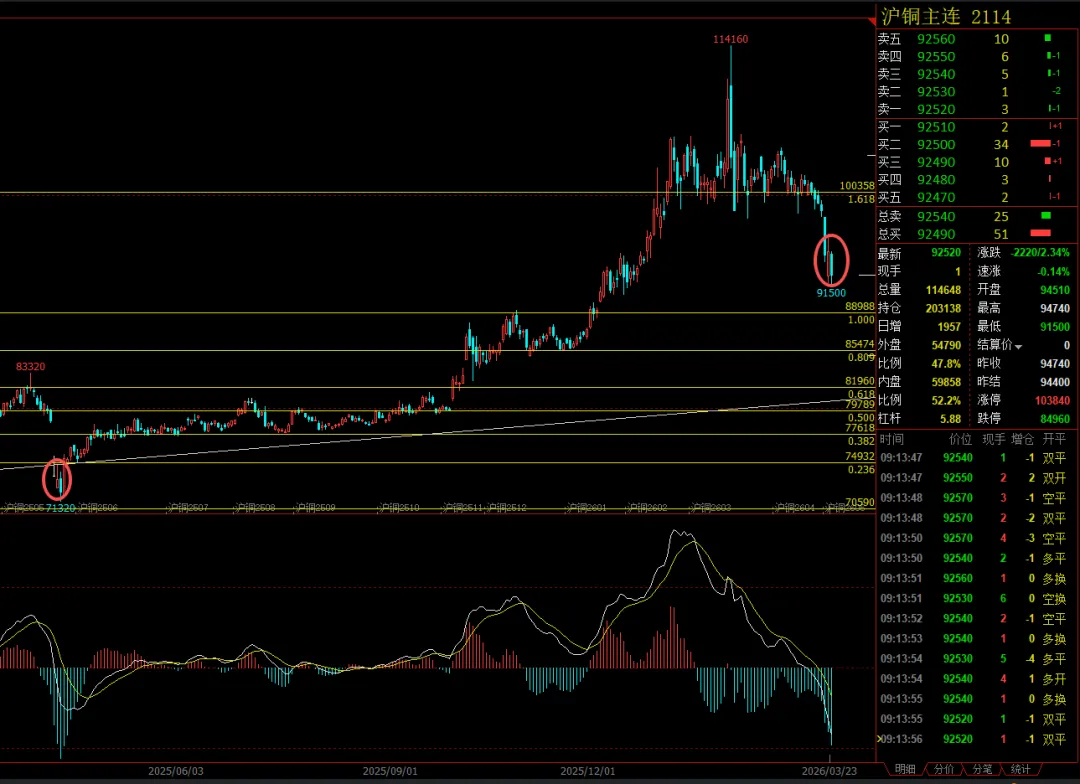The height and width of the screenshot is (784, 1080).
Task: Select the 买二 bid price 92500
Action: click(936, 145)
